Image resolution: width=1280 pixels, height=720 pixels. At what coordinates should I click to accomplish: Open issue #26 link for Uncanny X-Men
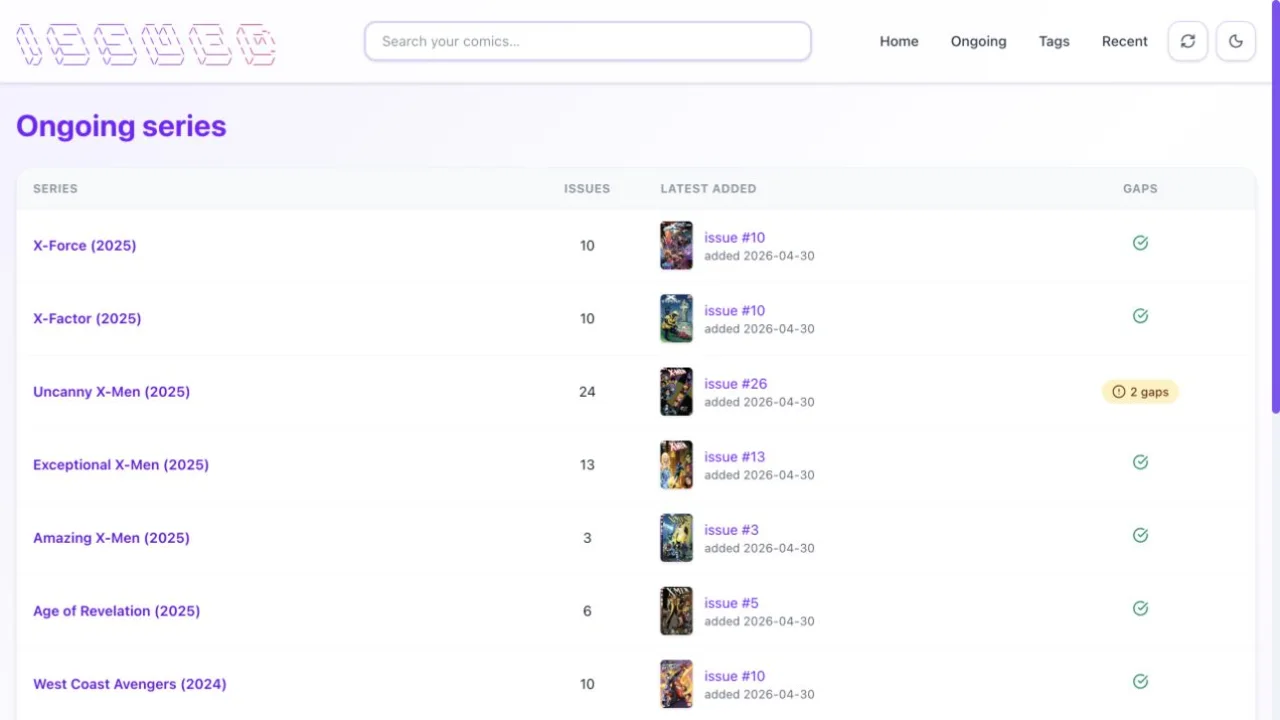pyautogui.click(x=736, y=383)
